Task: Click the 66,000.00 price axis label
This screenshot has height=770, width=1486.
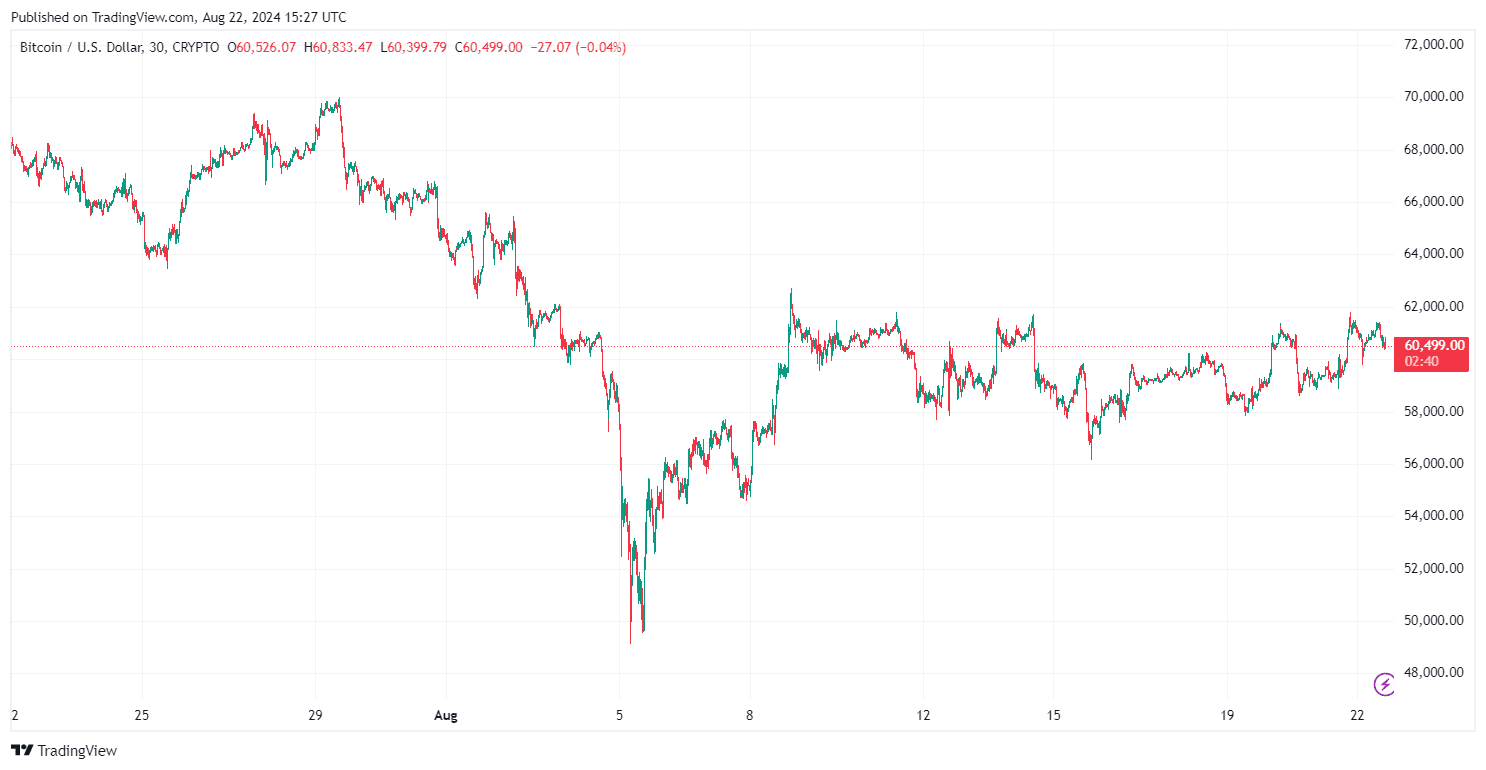Action: [x=1434, y=201]
